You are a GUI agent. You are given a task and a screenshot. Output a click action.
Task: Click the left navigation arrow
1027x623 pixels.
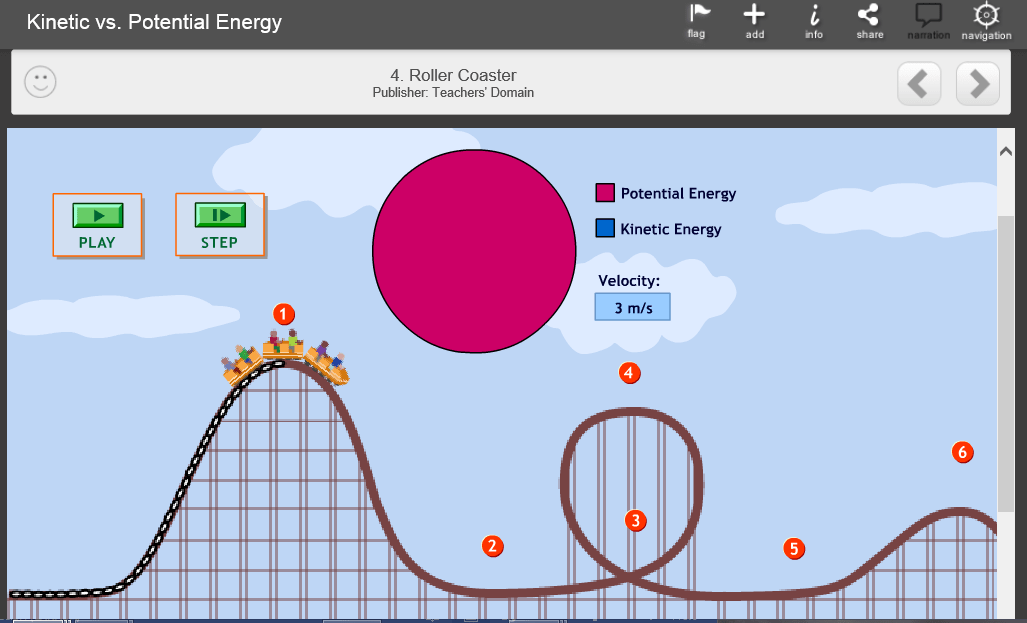point(918,84)
